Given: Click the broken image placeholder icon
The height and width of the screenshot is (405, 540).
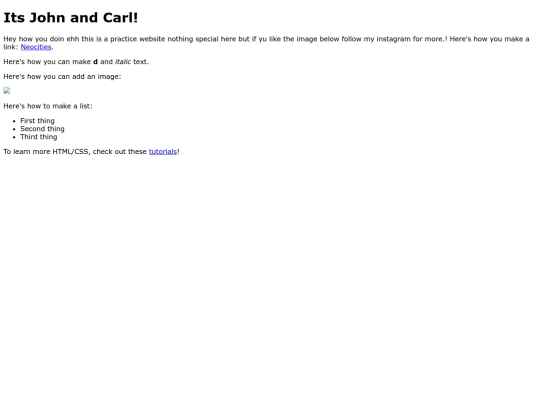Looking at the screenshot, I should click(x=7, y=91).
